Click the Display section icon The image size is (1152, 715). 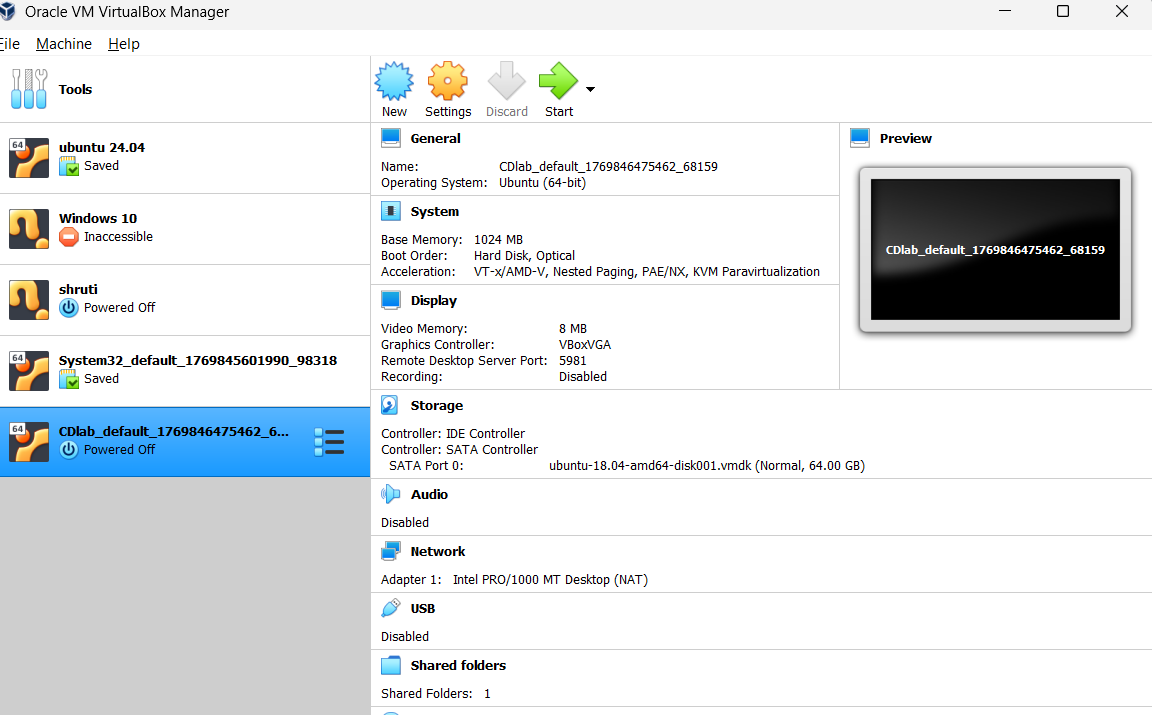click(x=390, y=300)
